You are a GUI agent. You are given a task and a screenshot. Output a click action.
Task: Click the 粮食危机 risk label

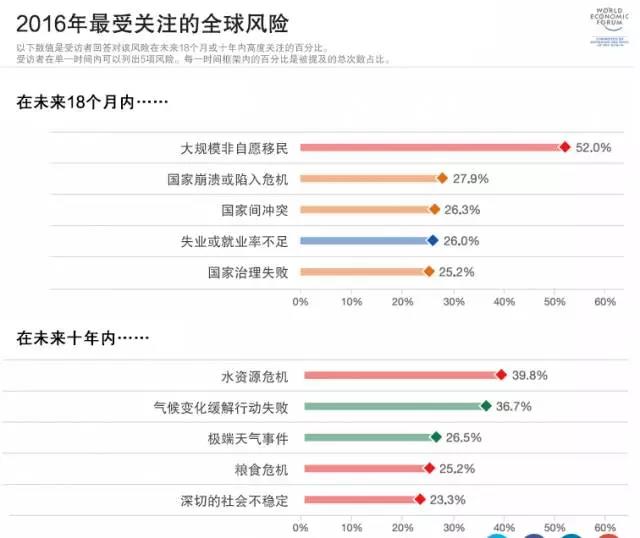tap(261, 468)
